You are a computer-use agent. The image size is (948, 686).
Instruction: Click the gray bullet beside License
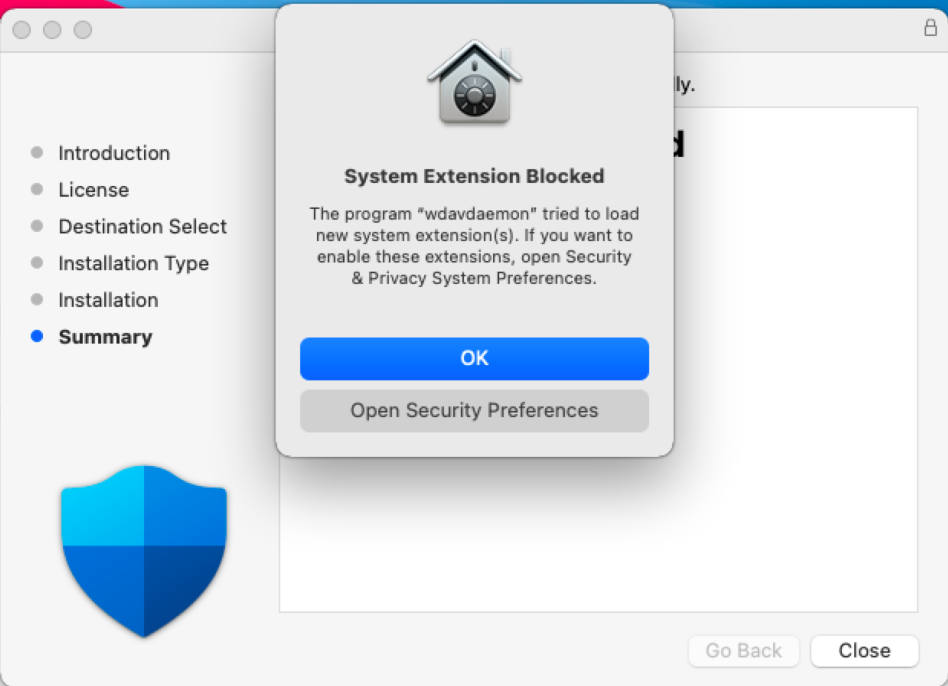(37, 189)
